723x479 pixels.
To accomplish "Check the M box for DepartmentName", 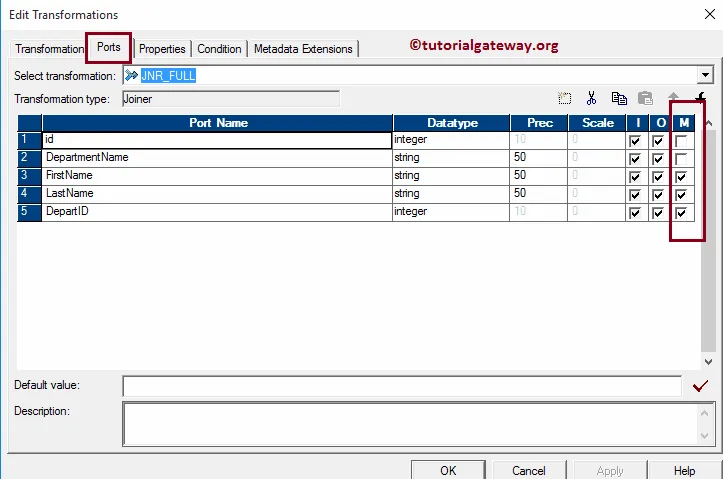I will (x=681, y=159).
